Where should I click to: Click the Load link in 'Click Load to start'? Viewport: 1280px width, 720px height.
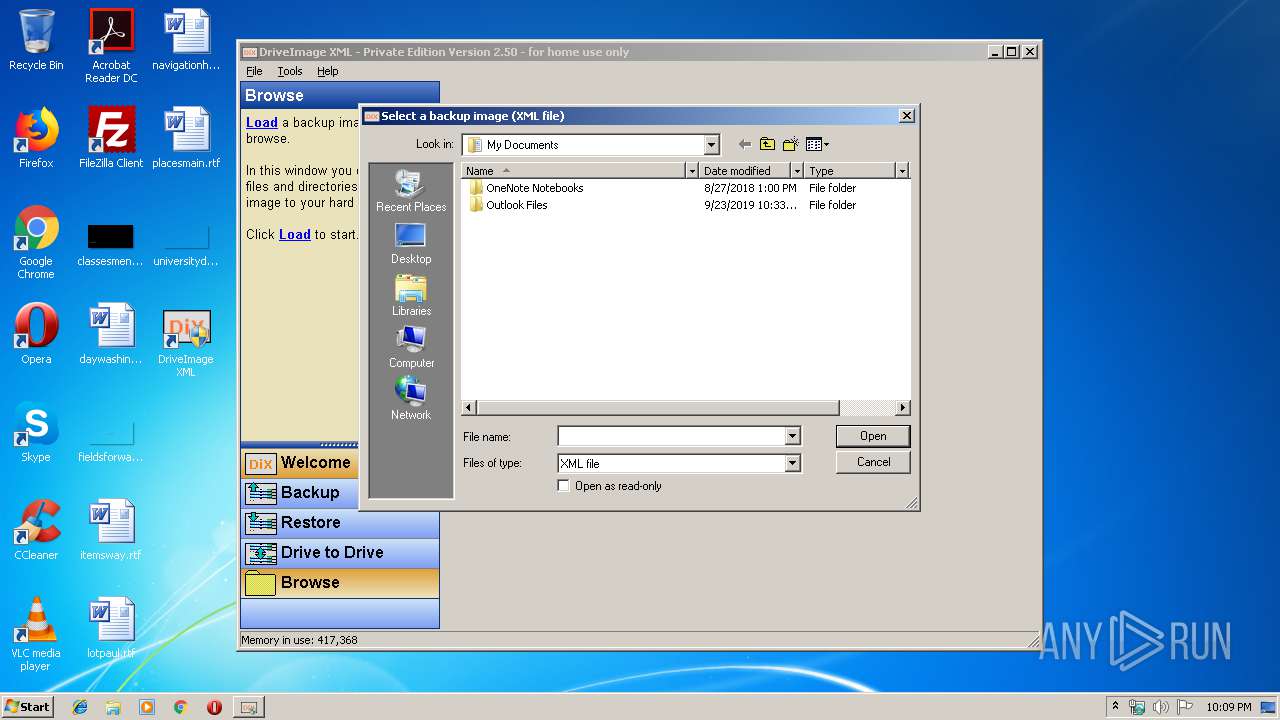(295, 235)
